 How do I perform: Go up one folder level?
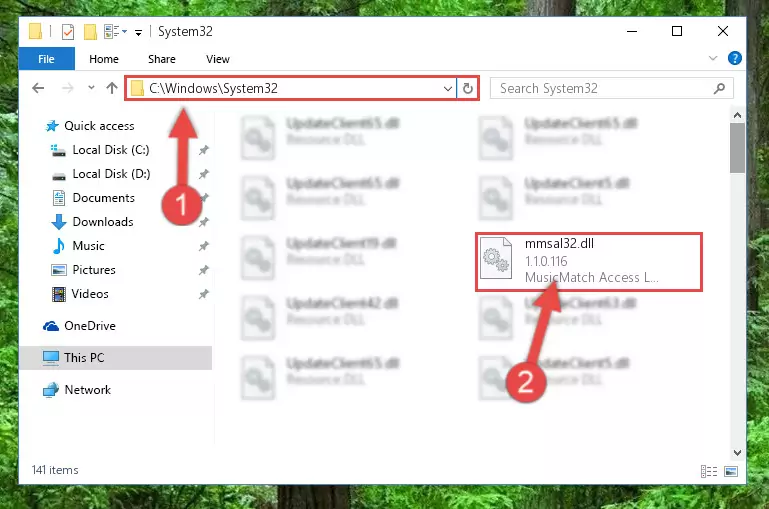(x=112, y=88)
